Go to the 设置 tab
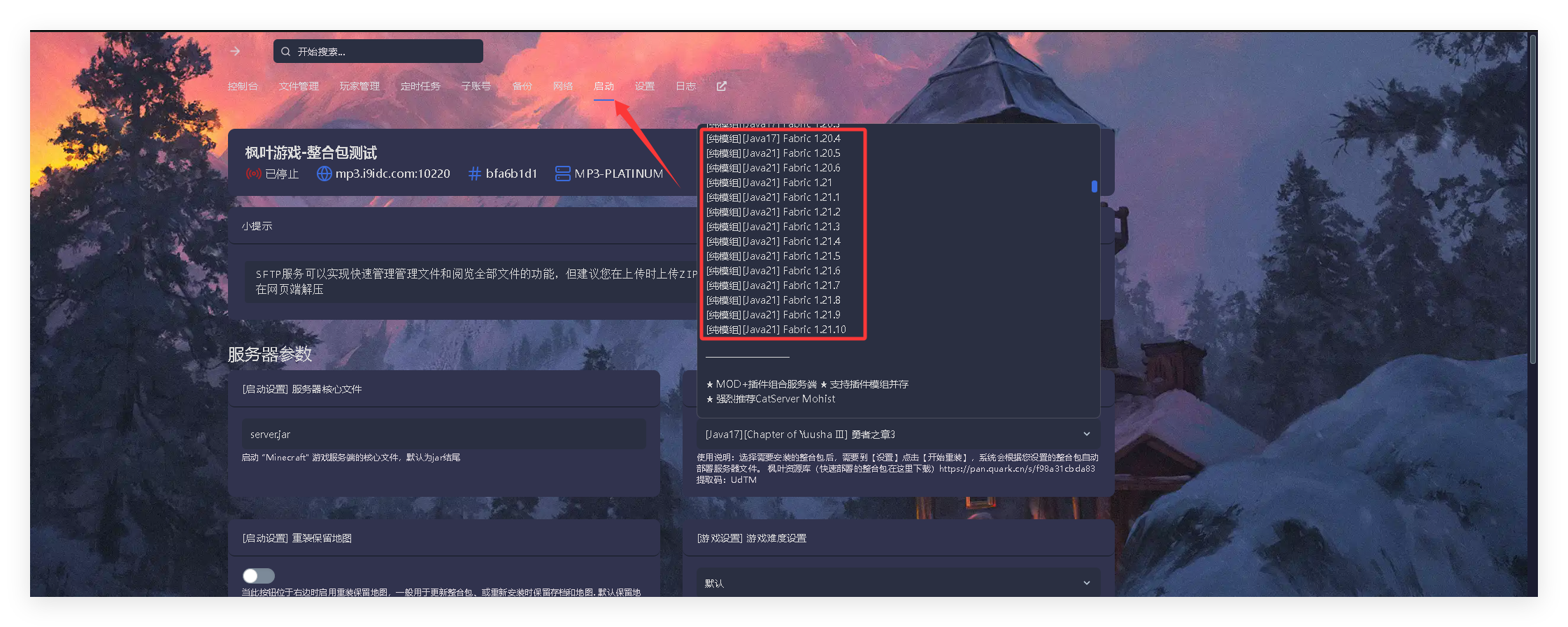1568x627 pixels. point(644,86)
